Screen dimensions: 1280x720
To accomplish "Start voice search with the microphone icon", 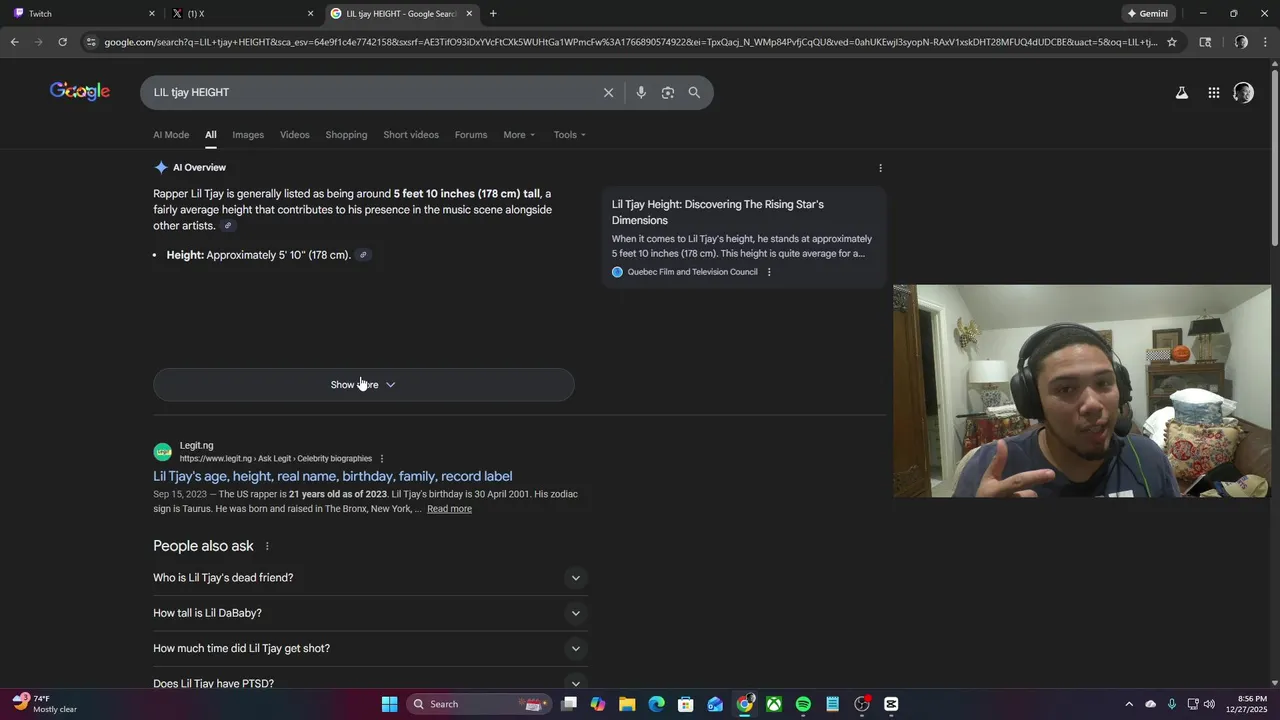I will (x=641, y=92).
